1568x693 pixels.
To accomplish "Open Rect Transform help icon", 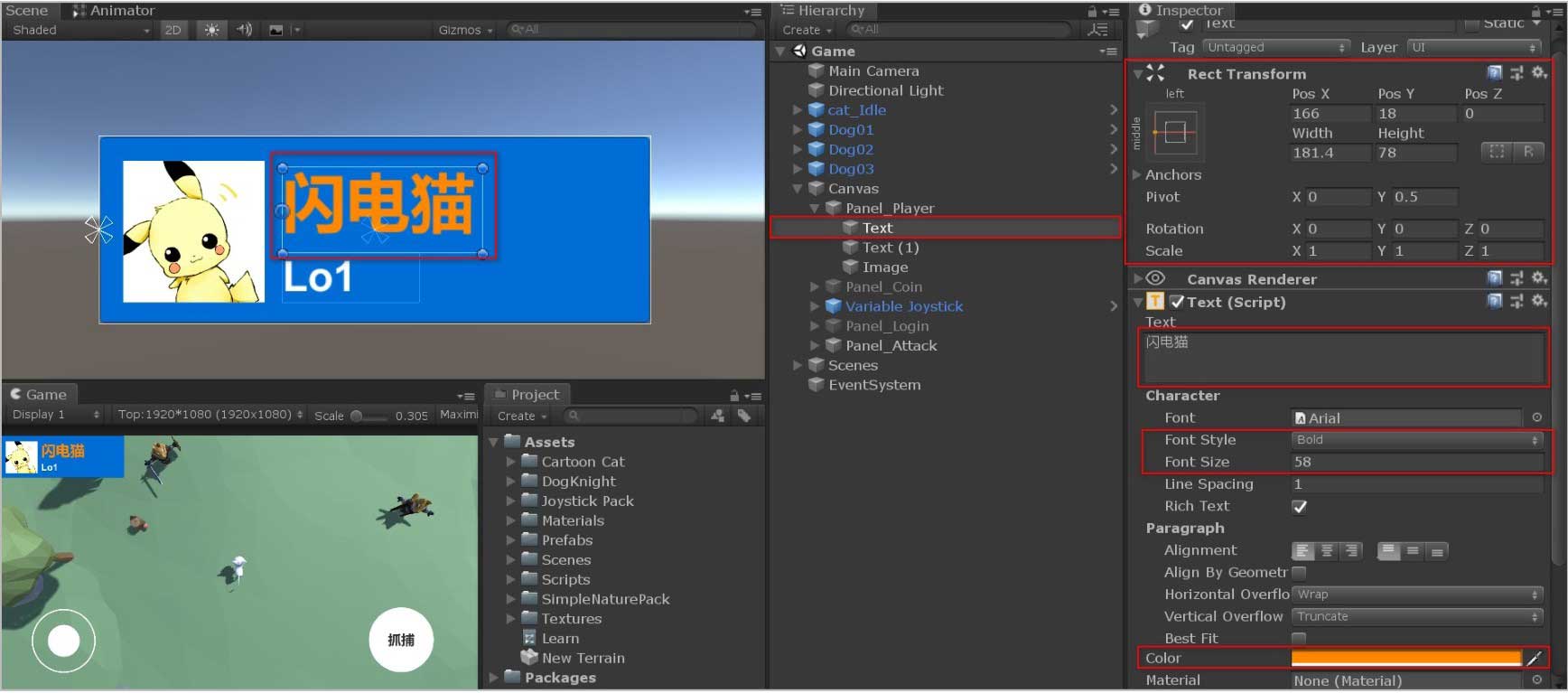I will (x=1495, y=73).
